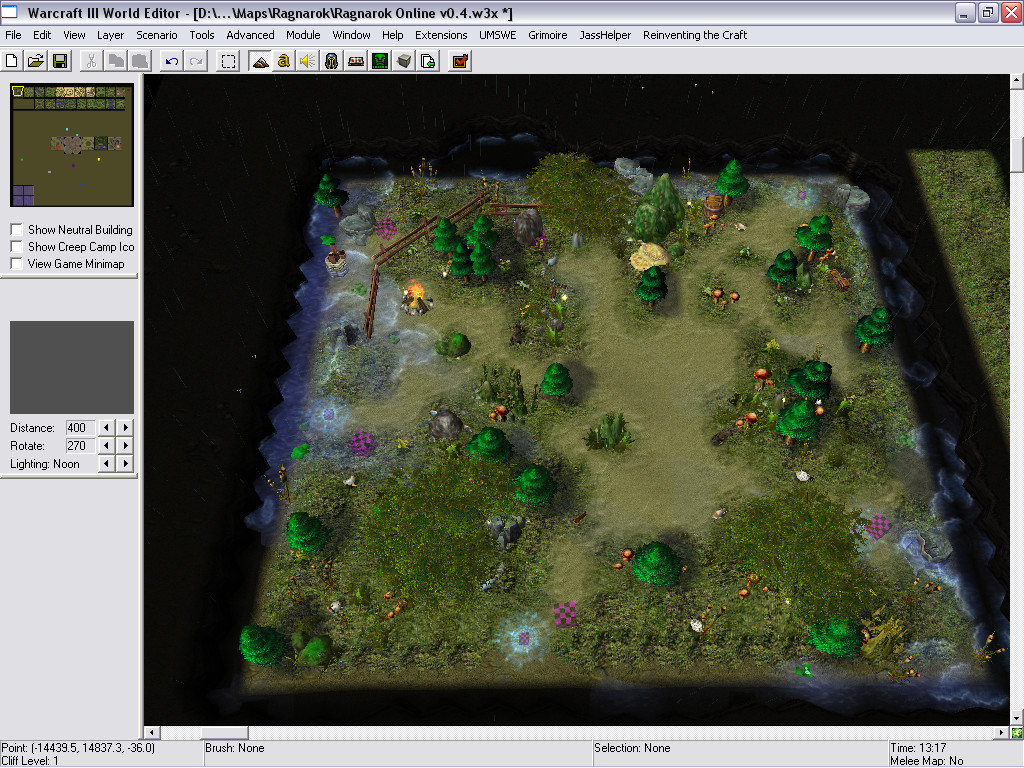Enable Show Neutral Building checkbox

point(17,229)
